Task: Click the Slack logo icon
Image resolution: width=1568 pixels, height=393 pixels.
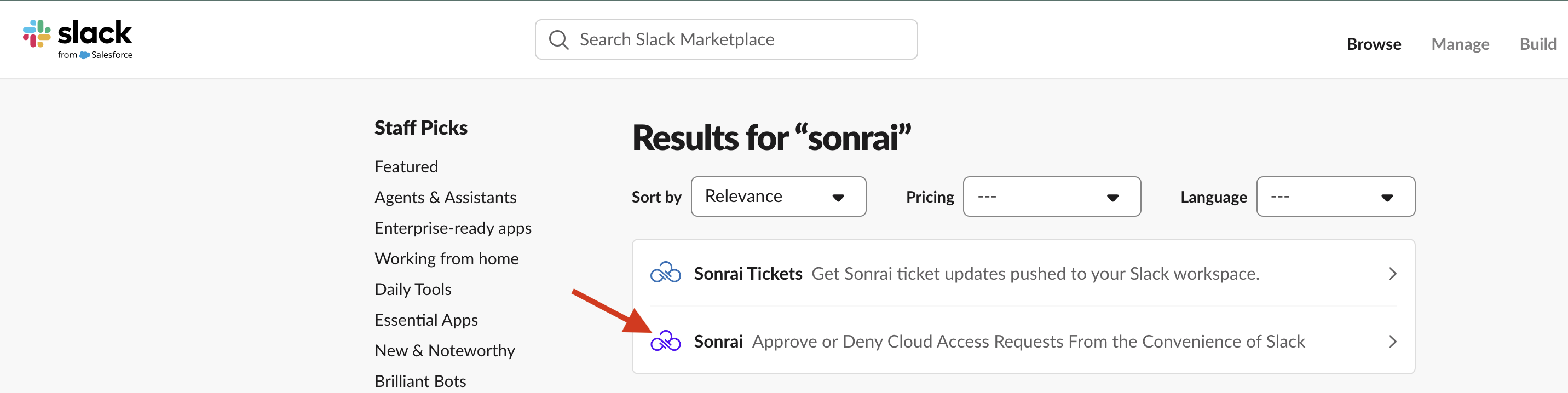Action: pos(37,33)
